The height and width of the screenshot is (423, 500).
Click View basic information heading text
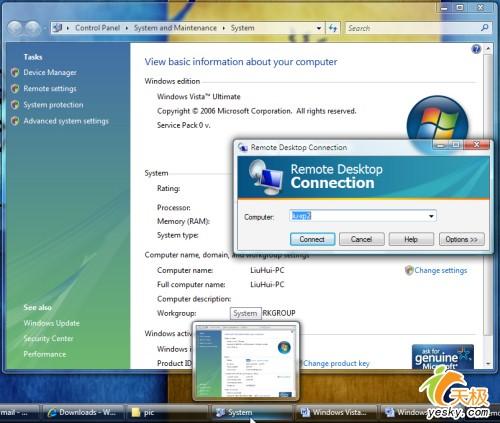tap(241, 62)
